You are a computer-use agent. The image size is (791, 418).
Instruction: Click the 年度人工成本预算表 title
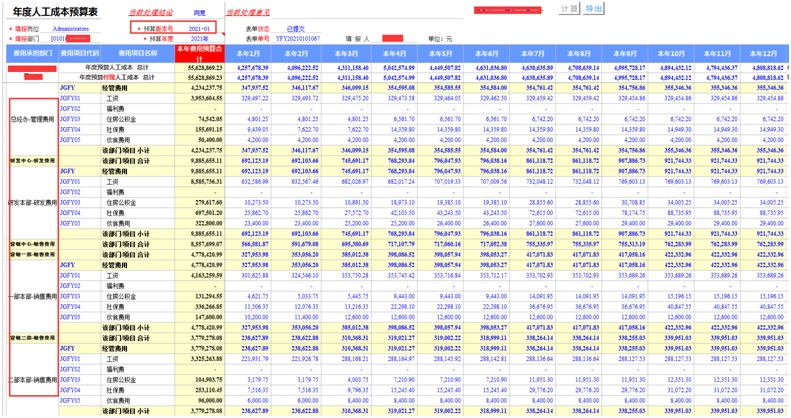55,12
